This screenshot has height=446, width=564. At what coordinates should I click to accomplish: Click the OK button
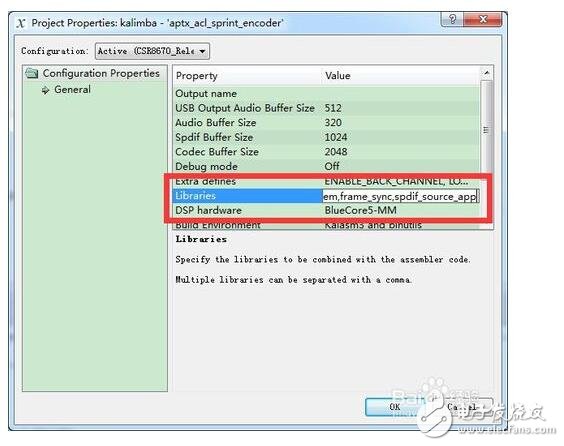coord(395,407)
